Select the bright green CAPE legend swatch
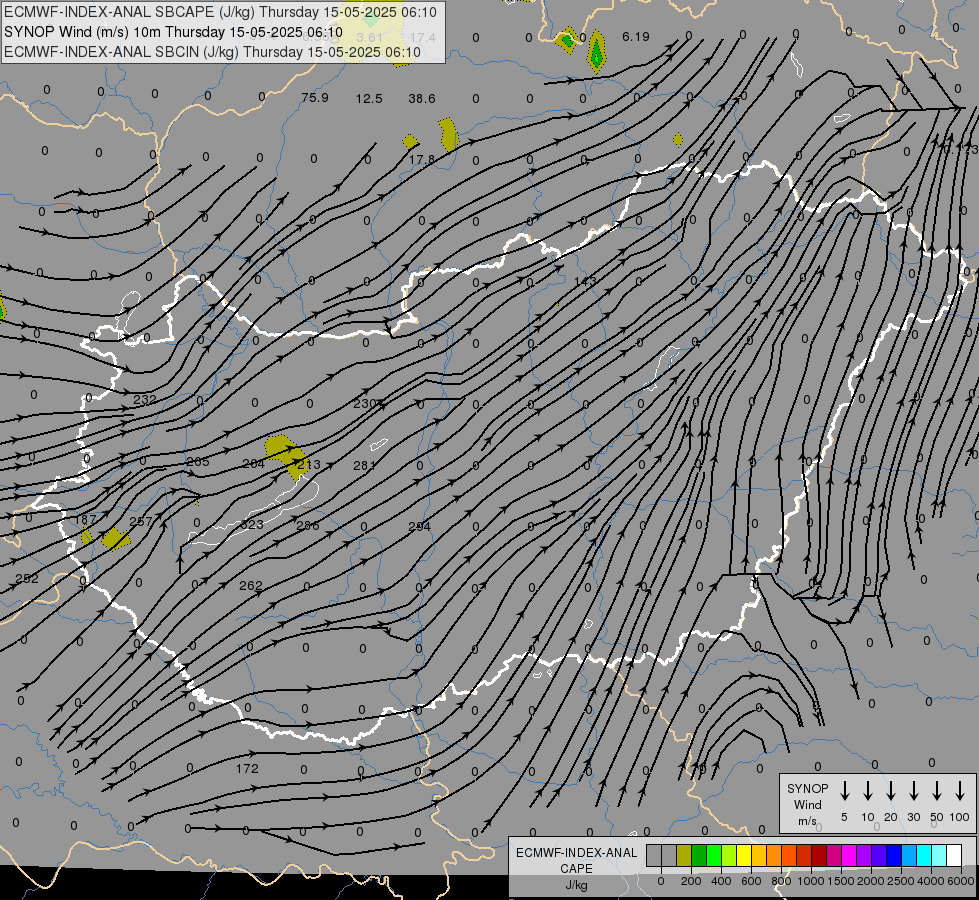This screenshot has width=979, height=900. pyautogui.click(x=714, y=855)
